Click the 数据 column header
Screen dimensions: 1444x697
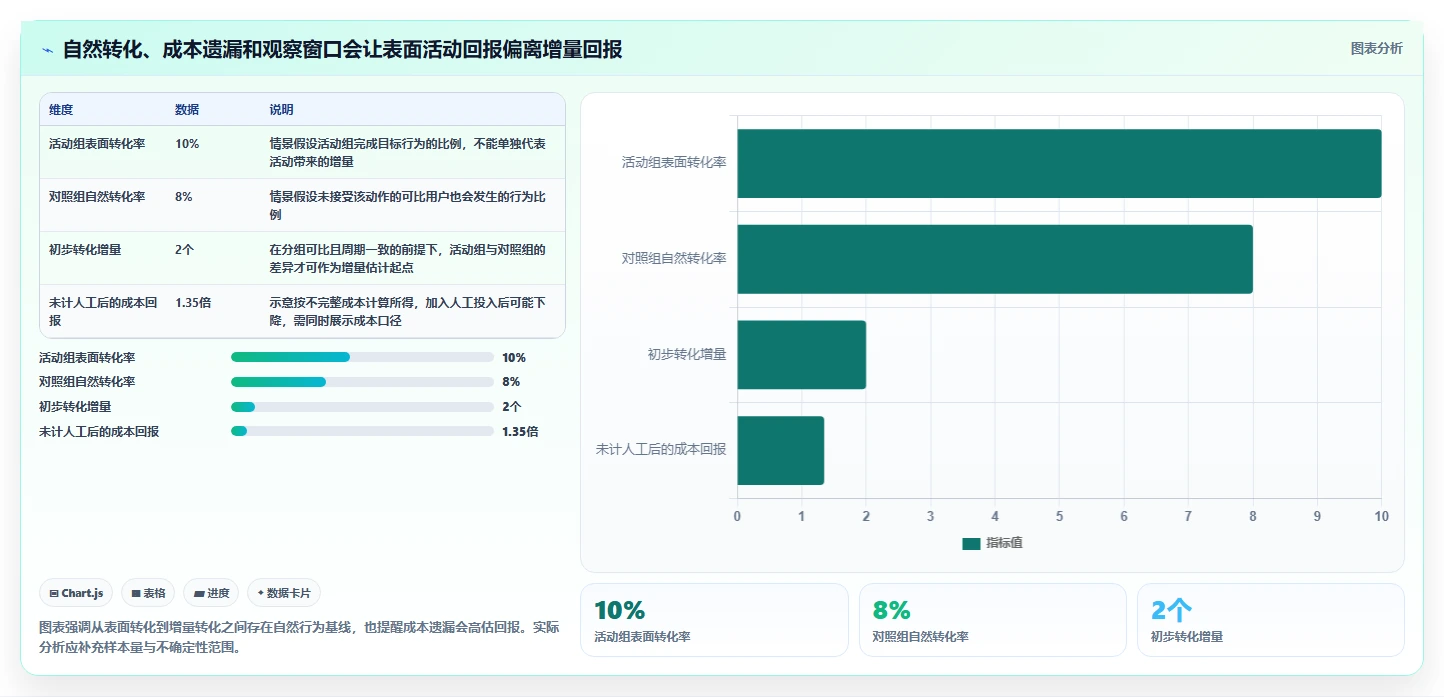pos(187,110)
